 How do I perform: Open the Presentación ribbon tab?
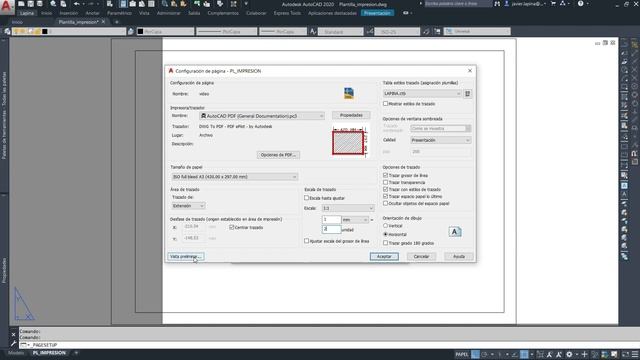tap(377, 13)
